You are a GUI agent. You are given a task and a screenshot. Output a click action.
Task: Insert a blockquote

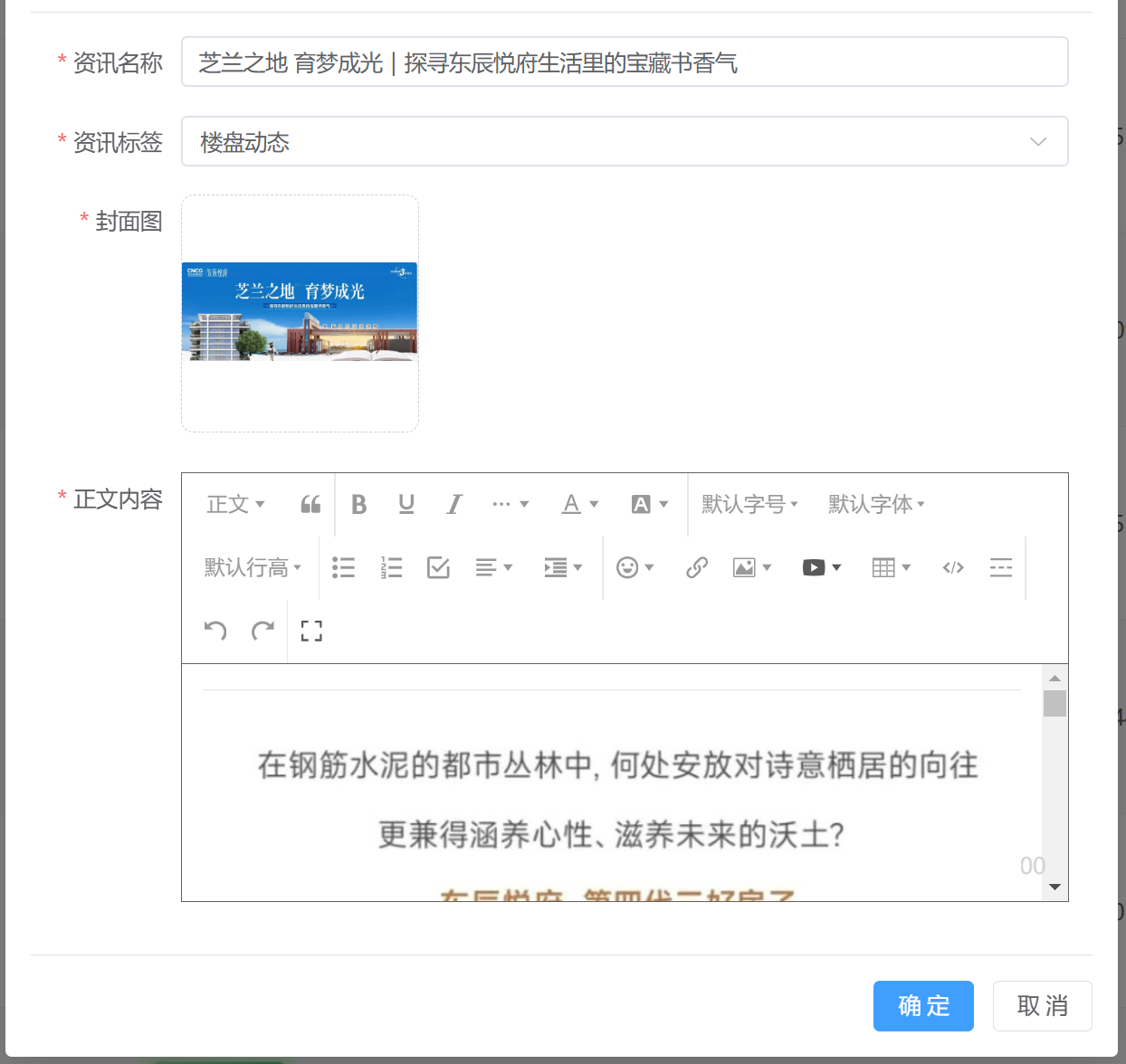click(x=310, y=504)
